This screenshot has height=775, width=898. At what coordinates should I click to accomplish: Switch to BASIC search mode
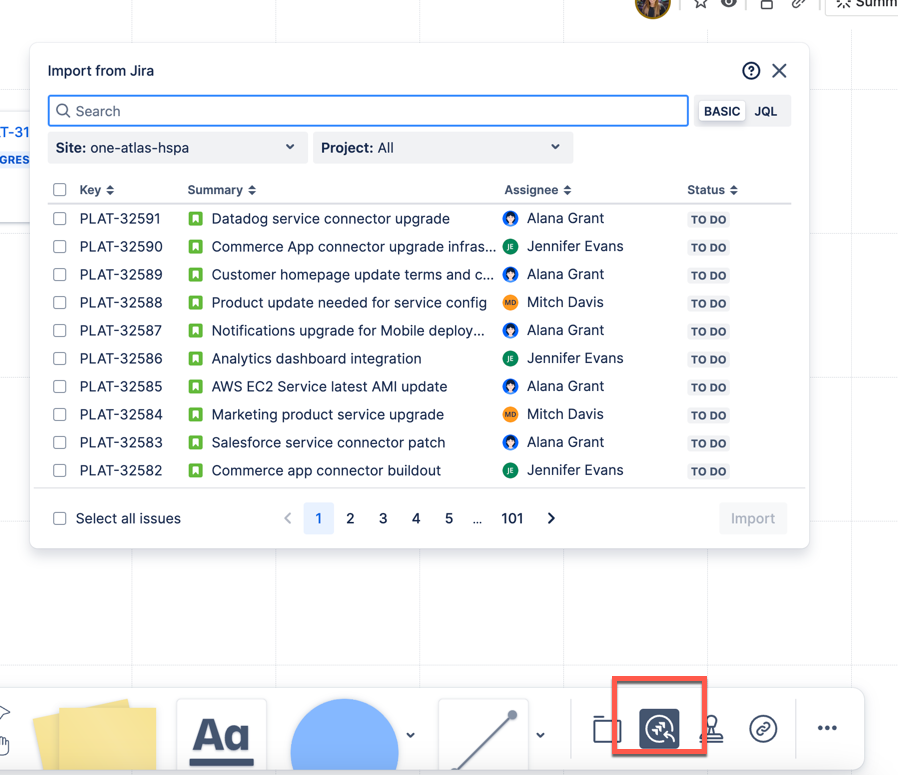(x=722, y=111)
